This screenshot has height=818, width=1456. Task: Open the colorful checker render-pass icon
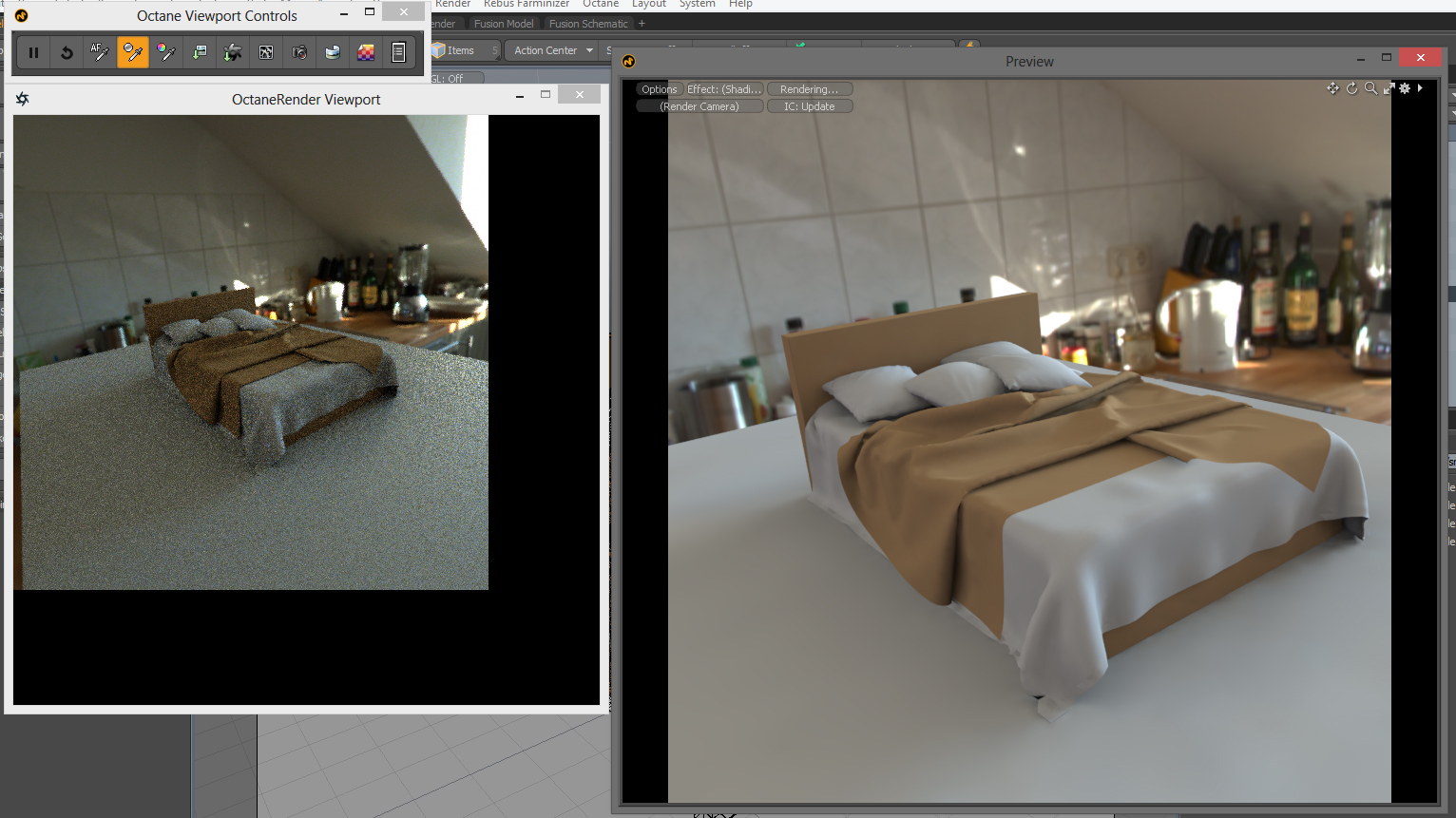click(366, 53)
